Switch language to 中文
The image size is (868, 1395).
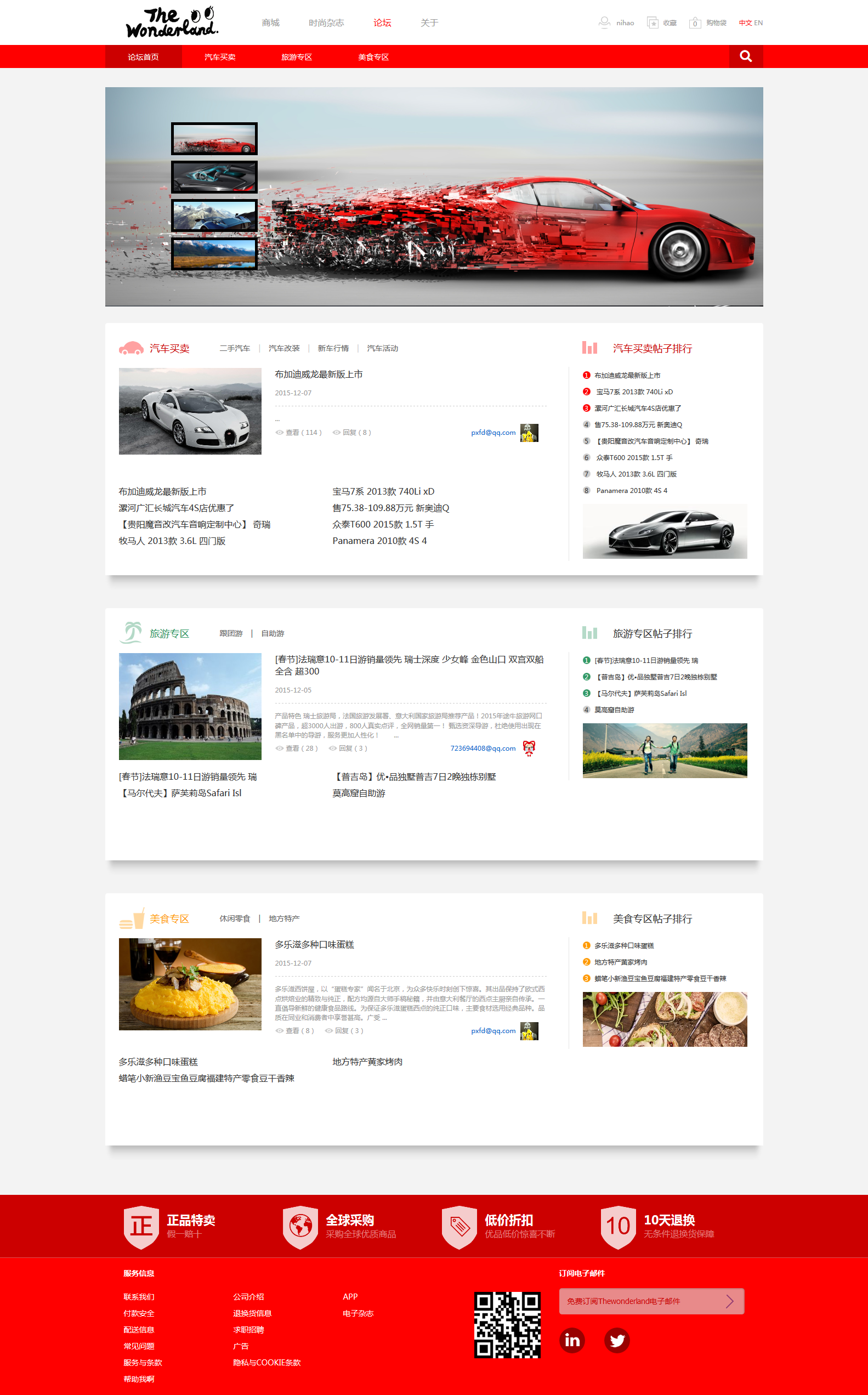(745, 23)
